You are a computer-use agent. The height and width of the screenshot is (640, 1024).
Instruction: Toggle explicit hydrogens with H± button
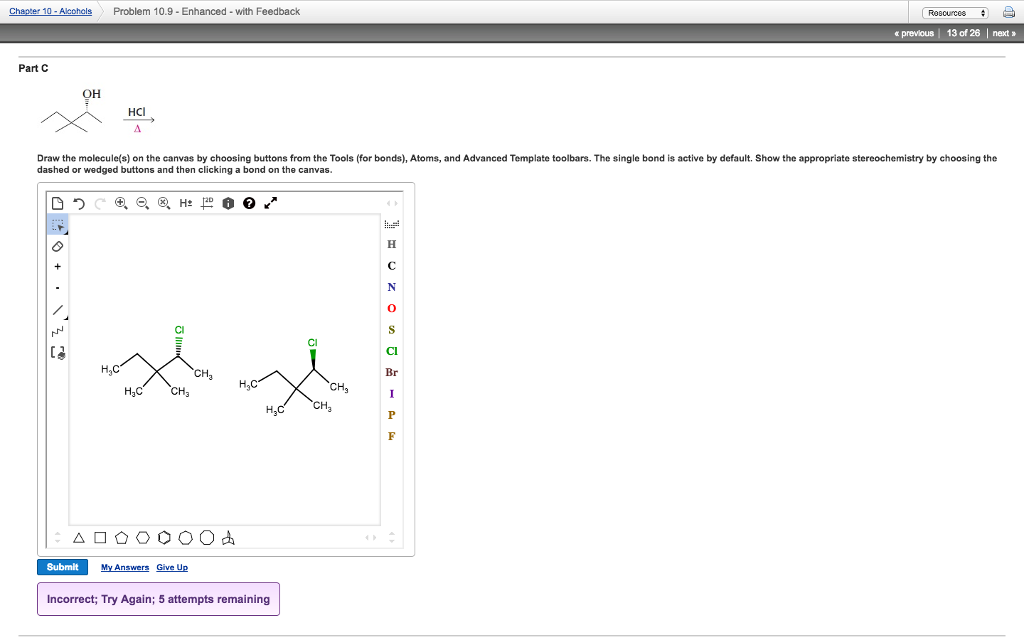click(186, 202)
